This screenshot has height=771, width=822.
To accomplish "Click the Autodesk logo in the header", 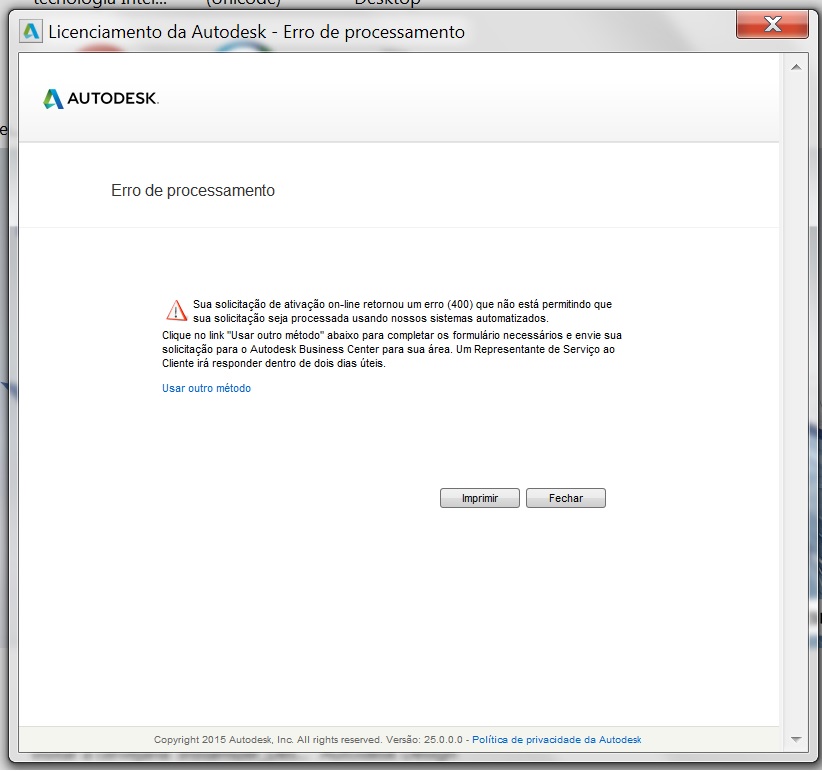I will (101, 99).
